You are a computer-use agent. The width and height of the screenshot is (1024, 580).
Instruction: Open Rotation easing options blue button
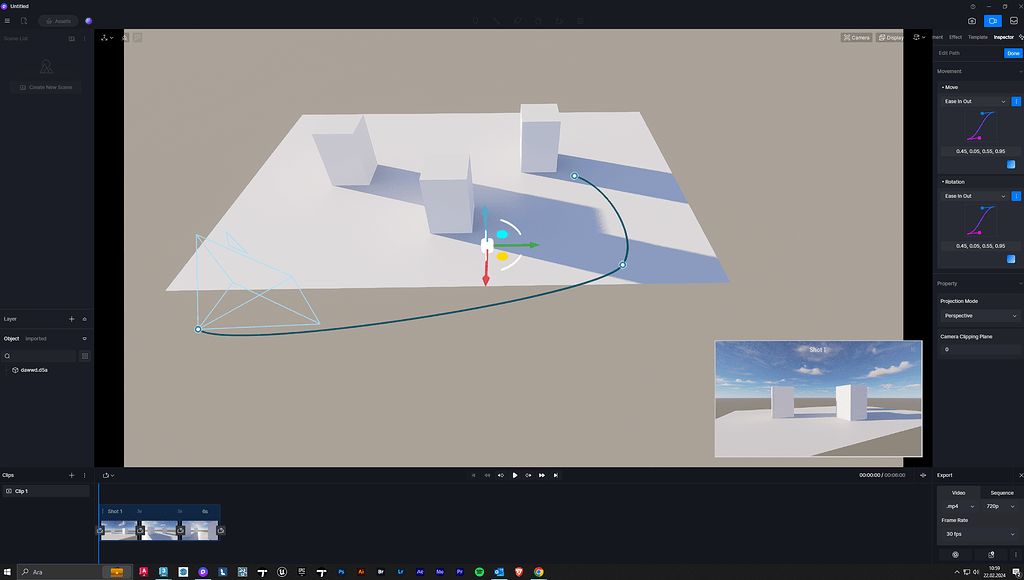pyautogui.click(x=1016, y=196)
